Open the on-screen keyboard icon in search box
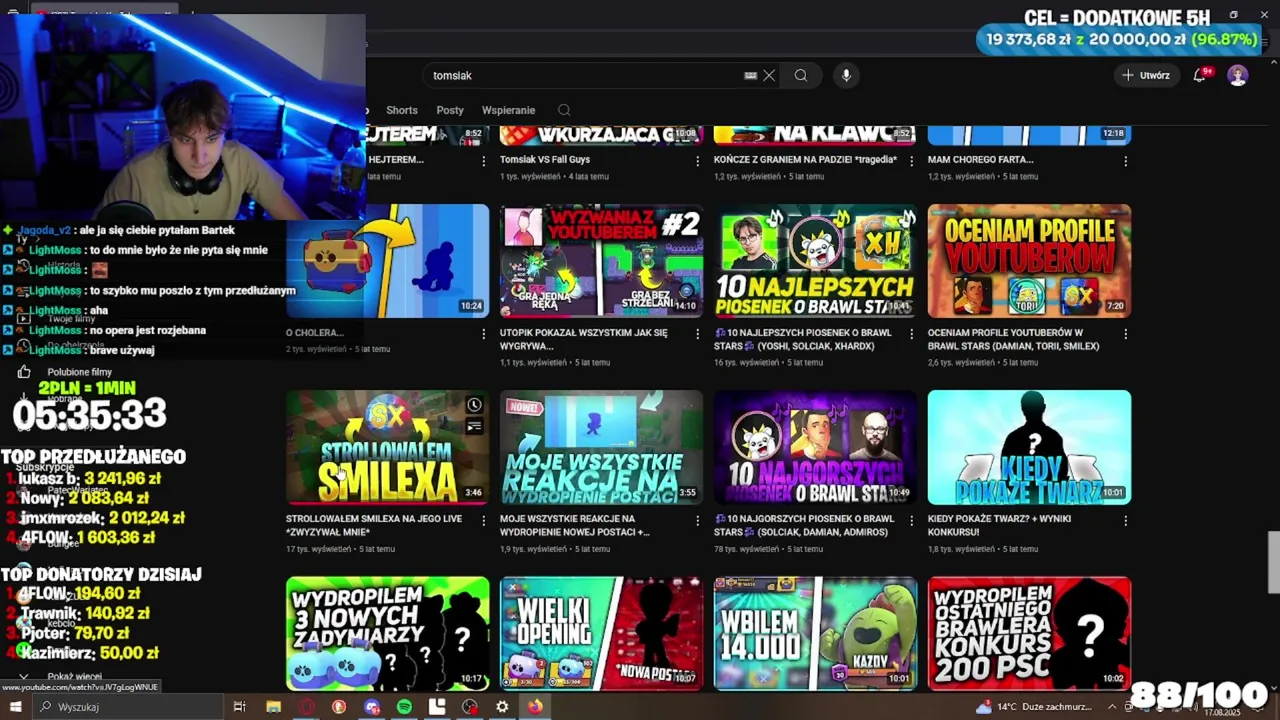The height and width of the screenshot is (720, 1280). pos(750,75)
